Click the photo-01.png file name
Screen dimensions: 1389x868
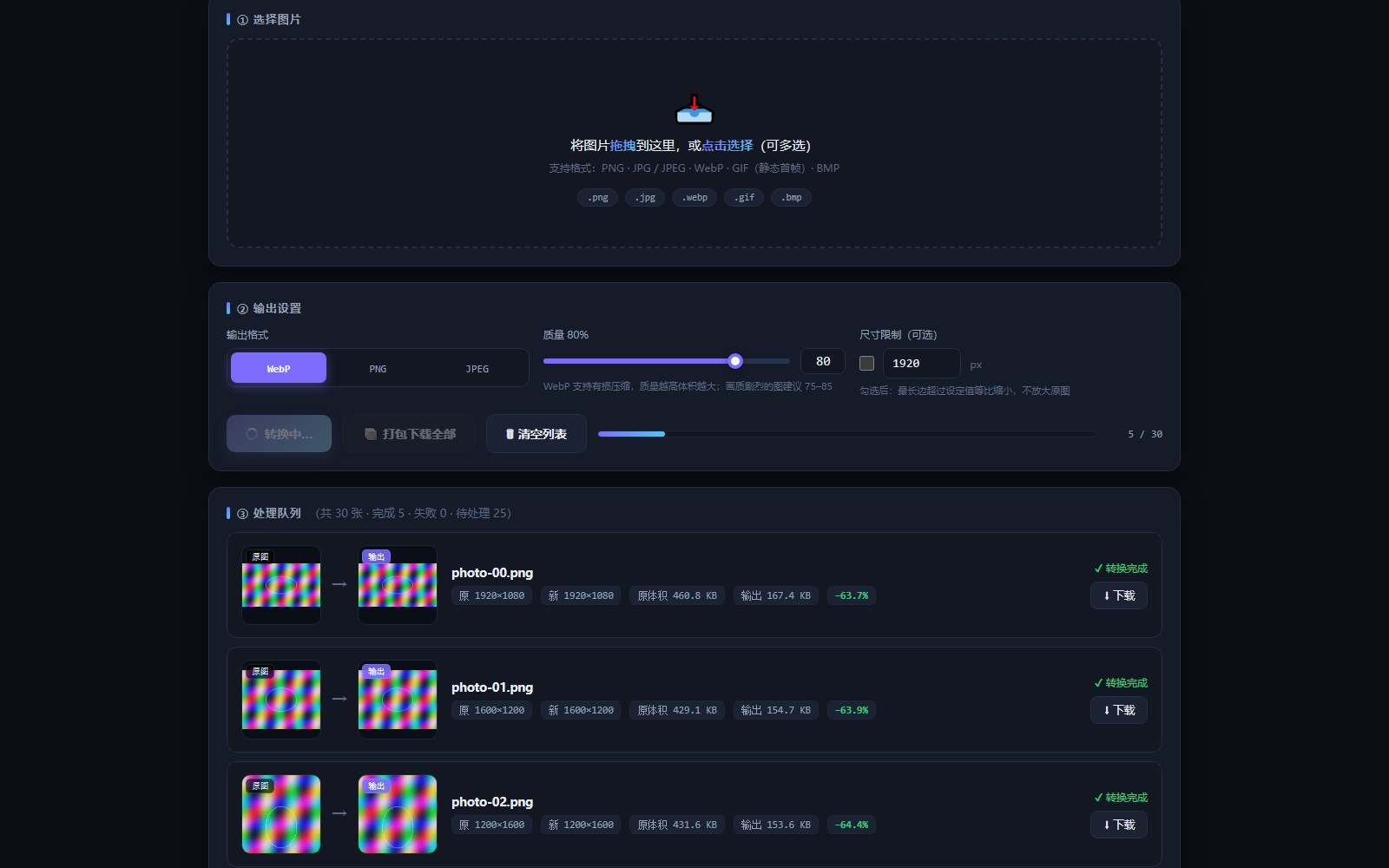[492, 687]
